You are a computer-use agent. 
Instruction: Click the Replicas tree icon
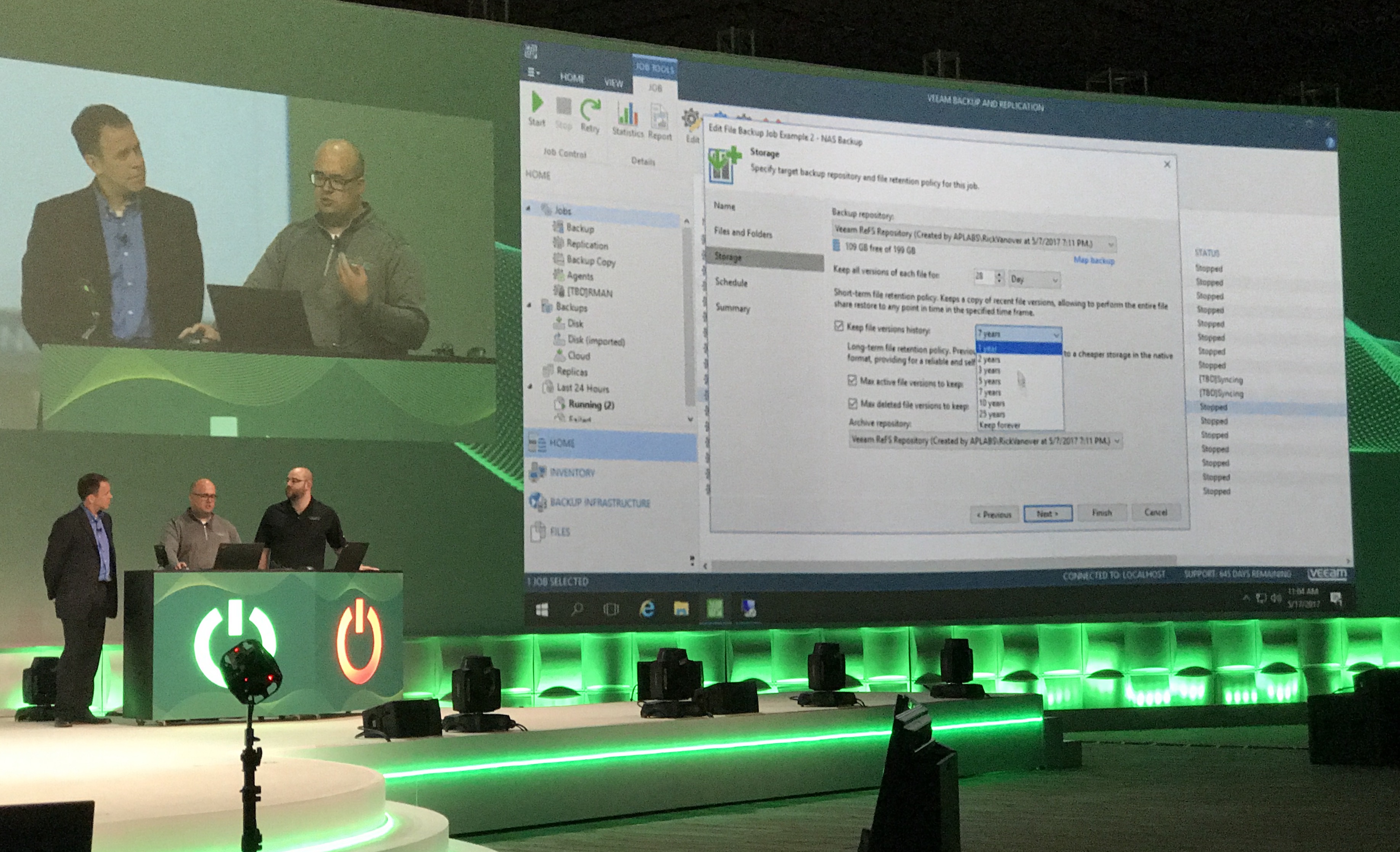point(548,371)
